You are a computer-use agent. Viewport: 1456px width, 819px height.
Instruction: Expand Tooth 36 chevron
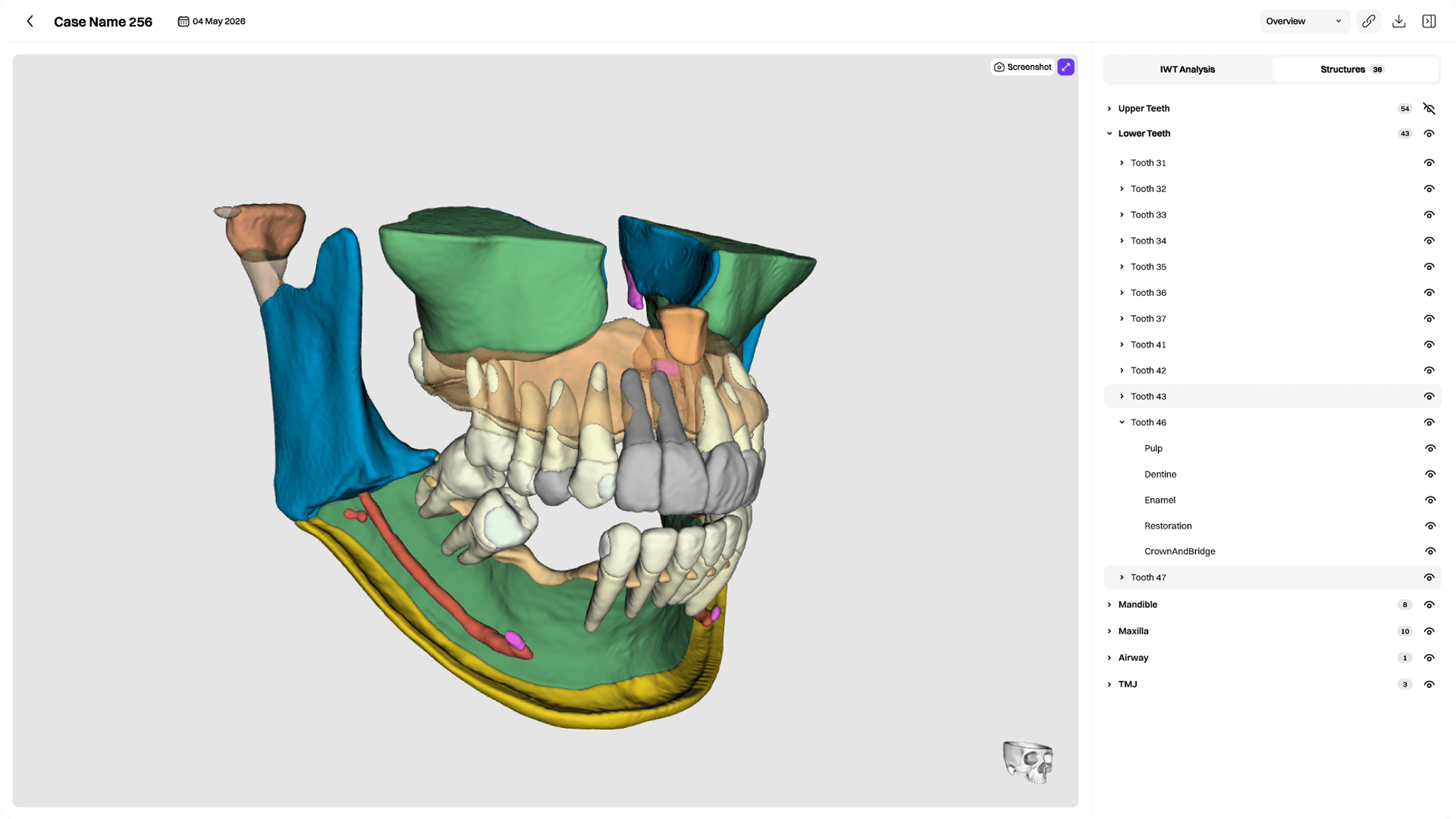coord(1122,293)
